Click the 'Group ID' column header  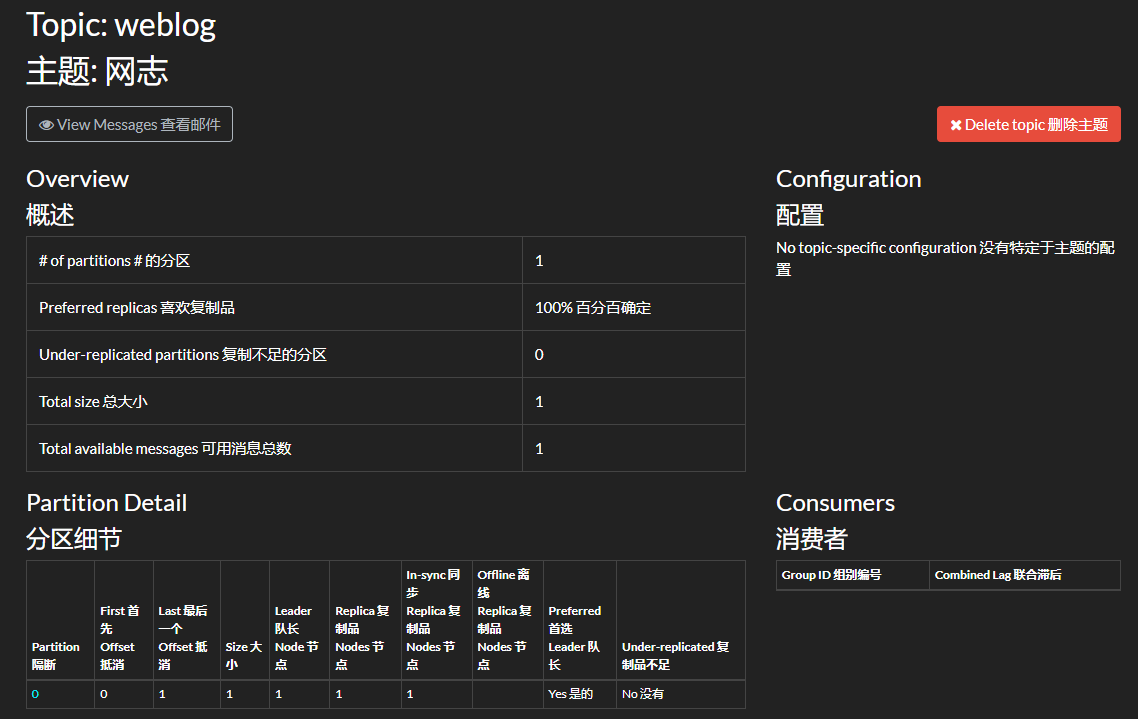[x=831, y=575]
